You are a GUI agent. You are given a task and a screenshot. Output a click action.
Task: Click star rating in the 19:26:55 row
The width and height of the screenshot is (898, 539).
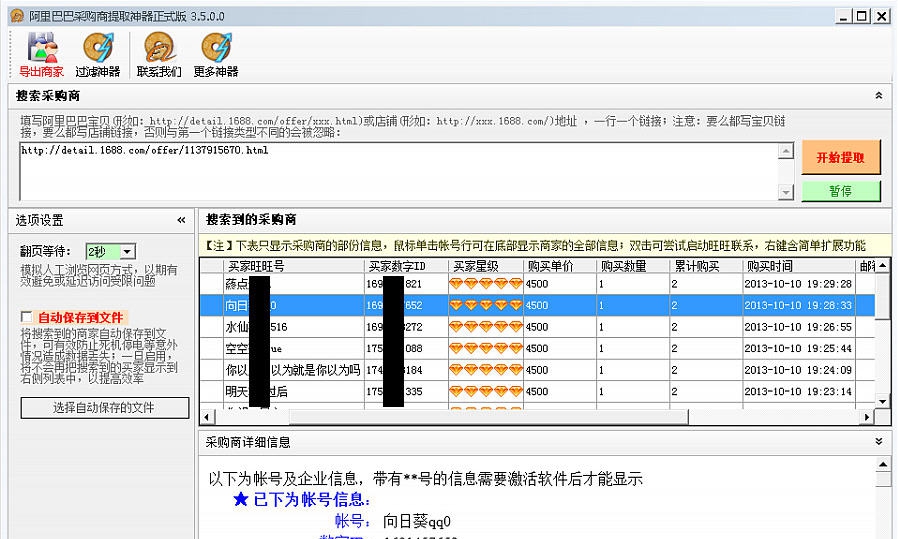point(486,327)
